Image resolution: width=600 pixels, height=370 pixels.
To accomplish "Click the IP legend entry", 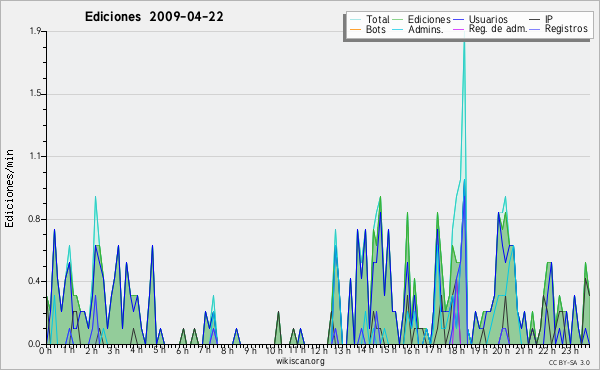I will (x=541, y=19).
